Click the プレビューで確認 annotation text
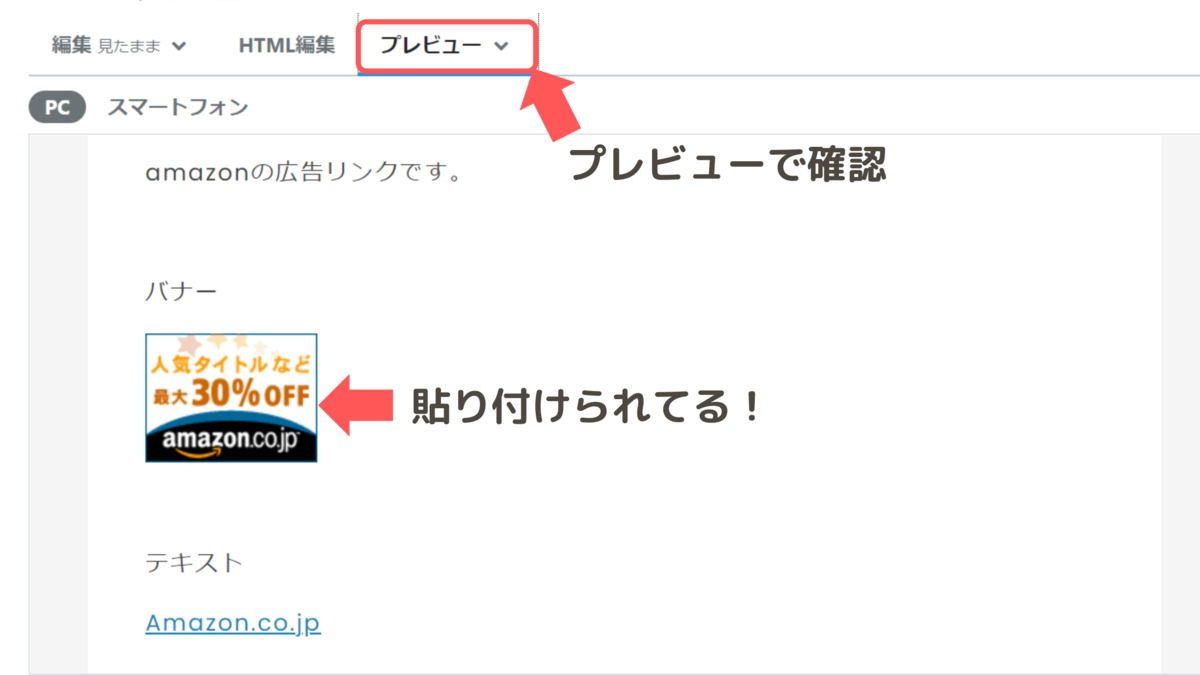The image size is (1200, 675). [728, 165]
